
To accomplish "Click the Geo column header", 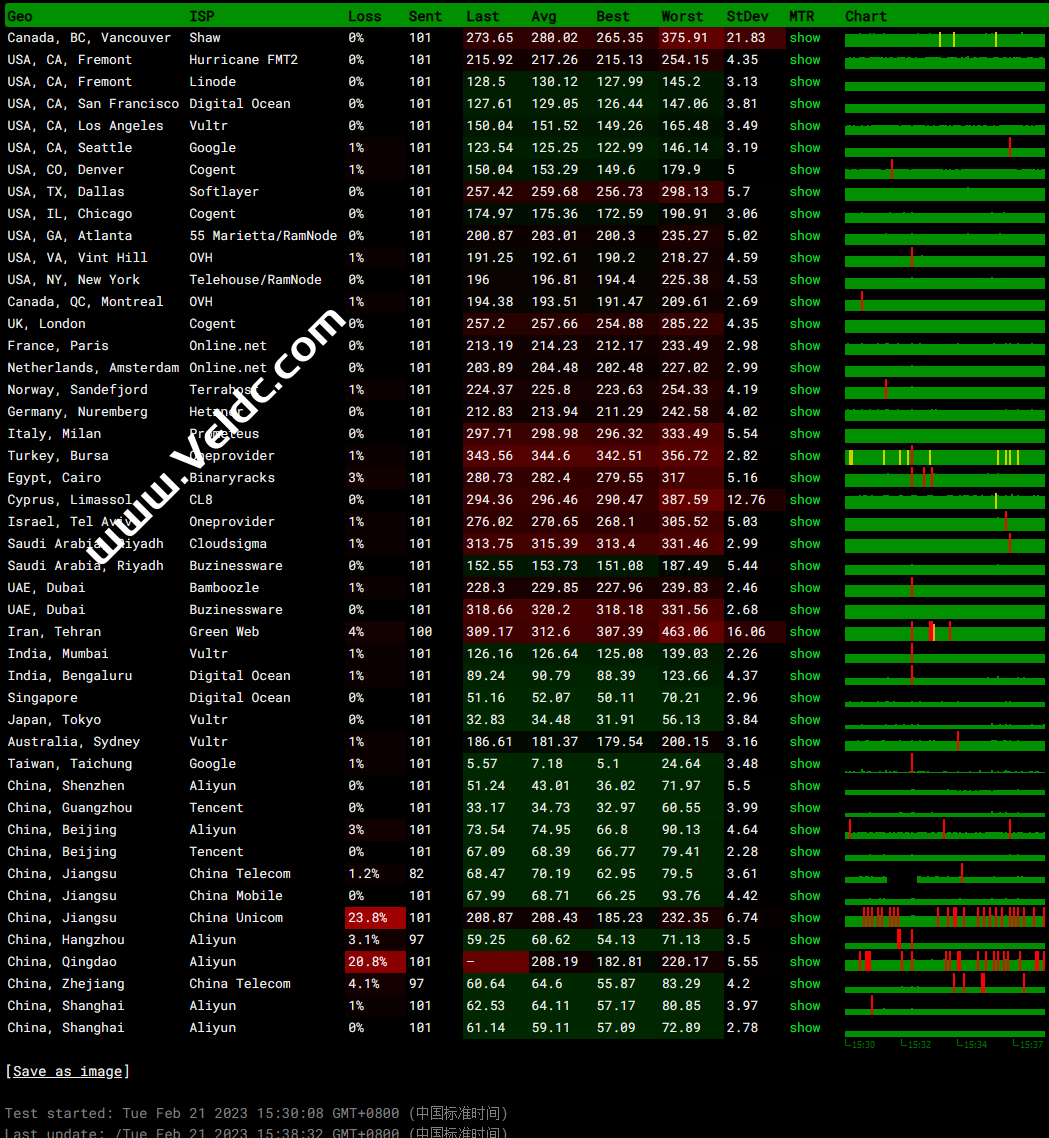I will [19, 16].
